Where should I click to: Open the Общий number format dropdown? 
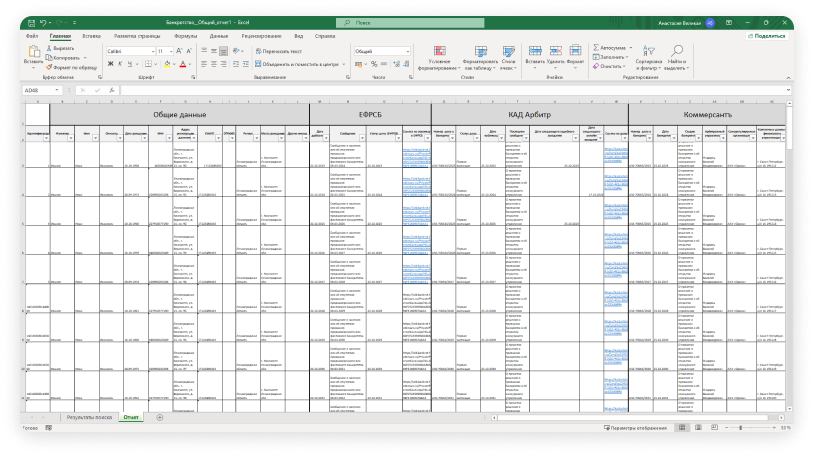(x=408, y=51)
